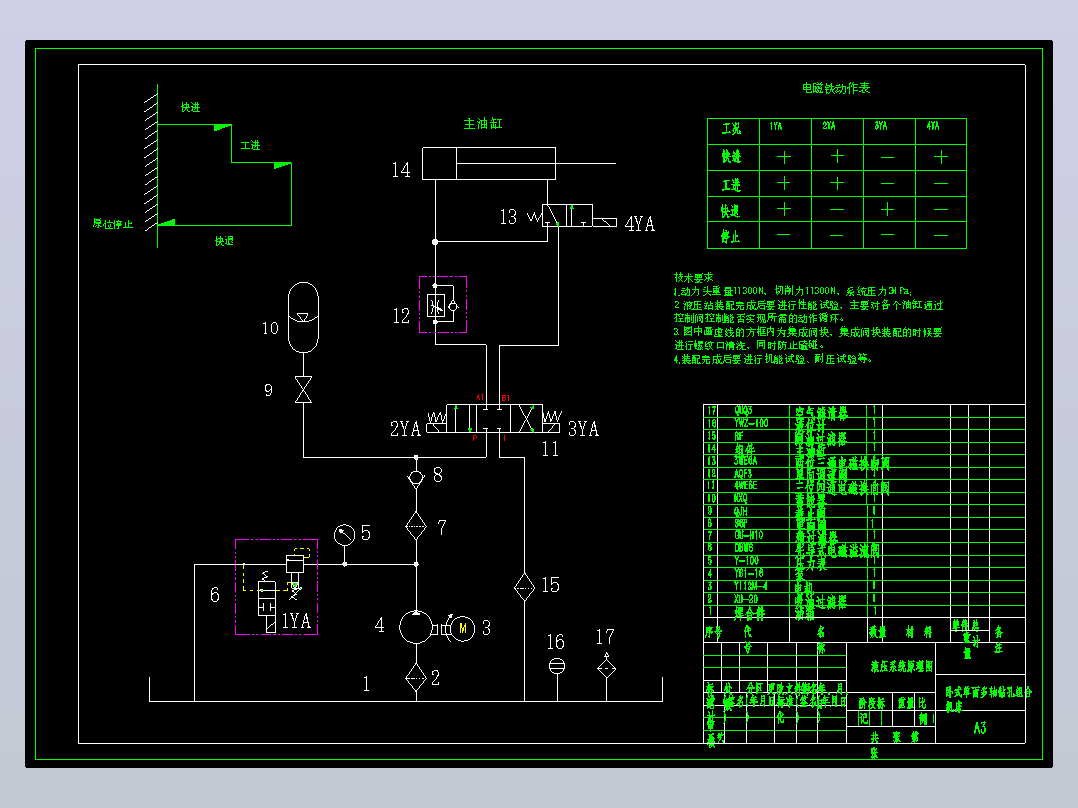
Task: Select the red B1 port label on valve 11
Action: click(x=505, y=398)
